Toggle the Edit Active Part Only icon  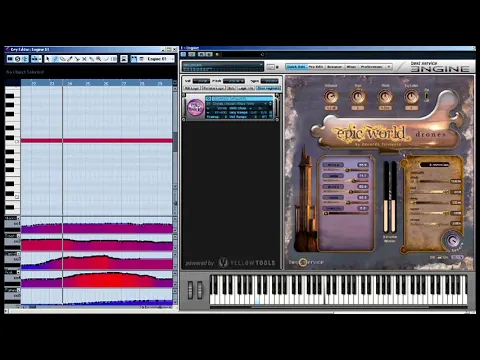(x=134, y=59)
